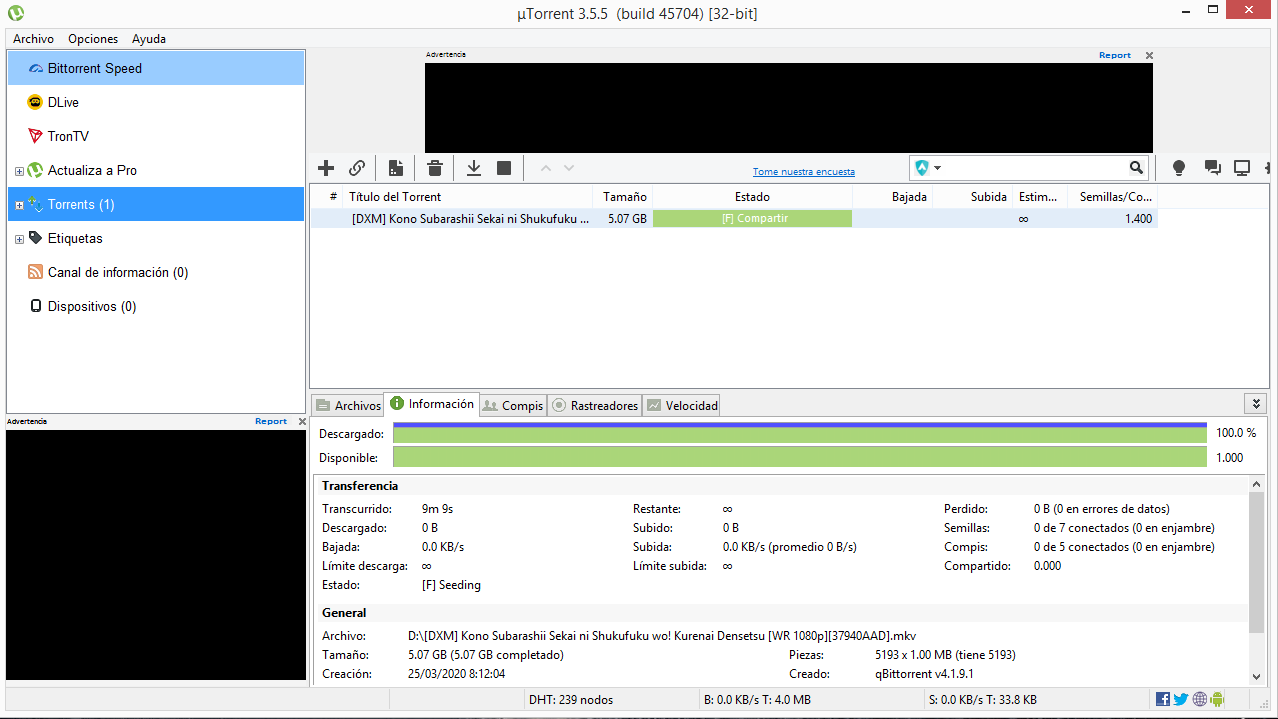Open the Opciones menu

(93, 39)
